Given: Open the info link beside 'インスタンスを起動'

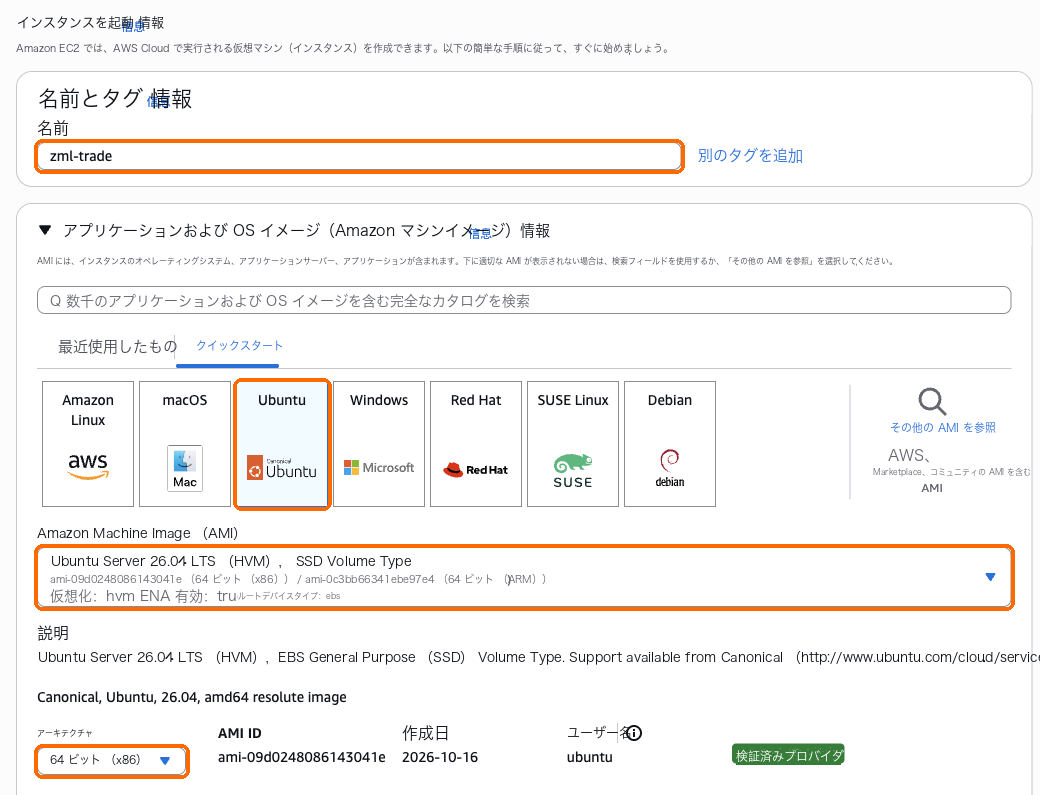Looking at the screenshot, I should click(133, 26).
